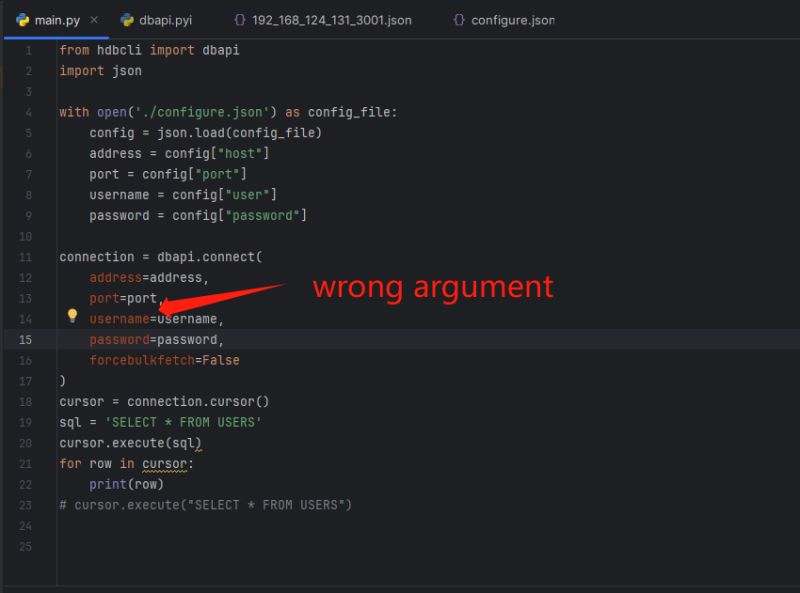Screen dimensions: 800x593
Task: Click the JSON braces icon on configure.json tab
Action: pos(459,20)
